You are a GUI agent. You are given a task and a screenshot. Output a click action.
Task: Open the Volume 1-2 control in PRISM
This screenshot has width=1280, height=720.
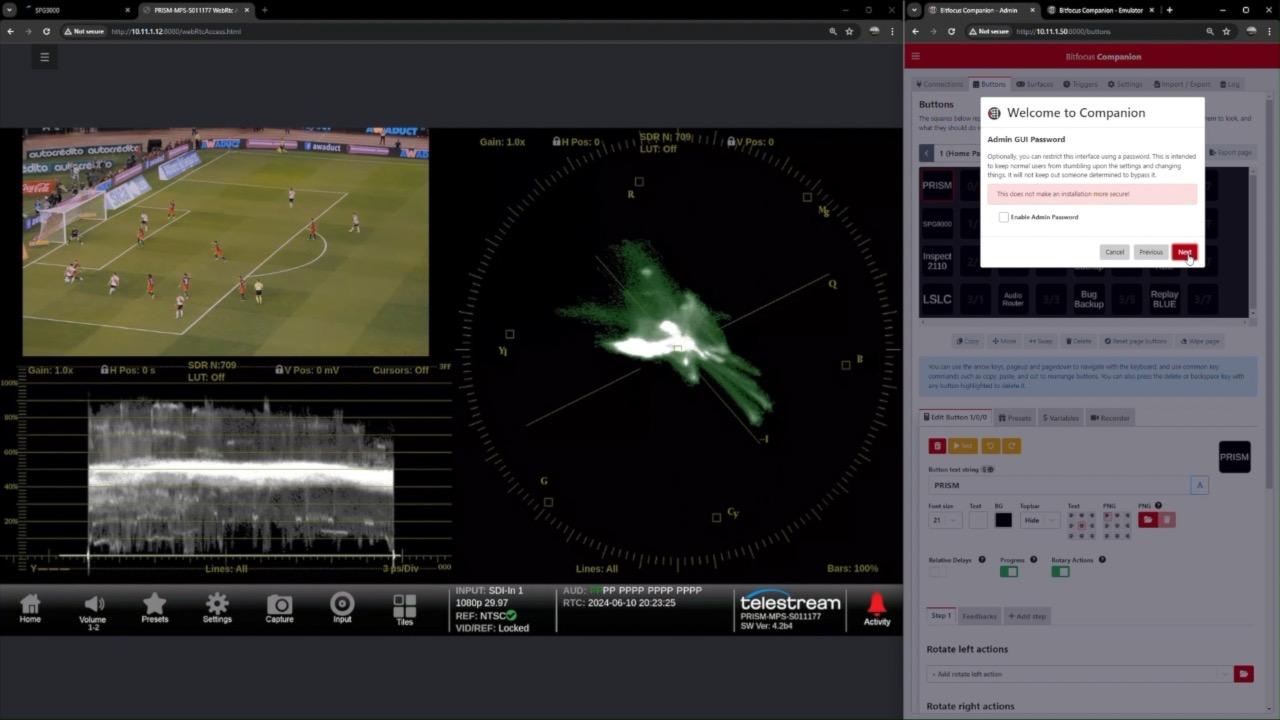(x=93, y=612)
